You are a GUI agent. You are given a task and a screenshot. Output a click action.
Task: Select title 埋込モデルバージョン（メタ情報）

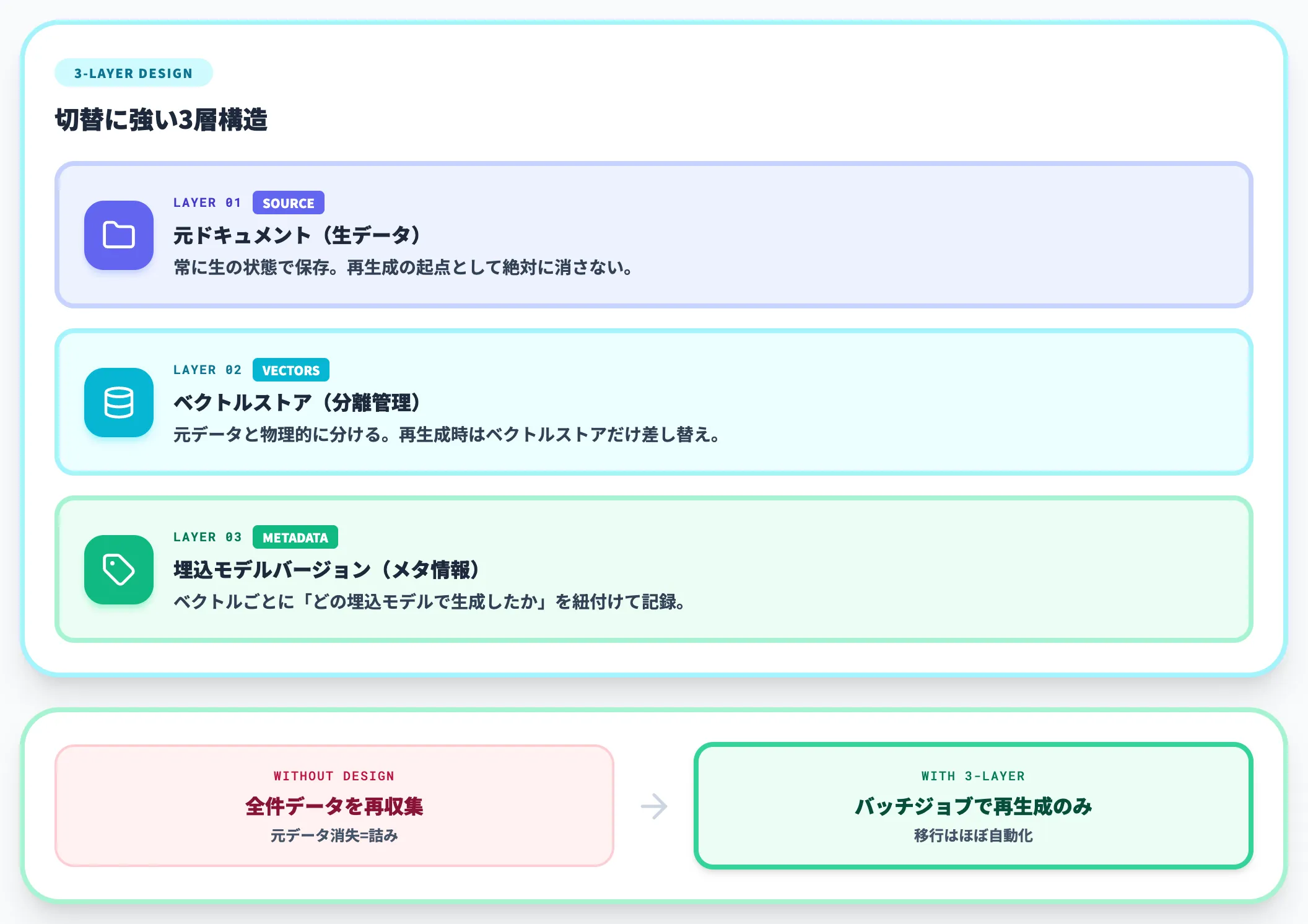328,570
